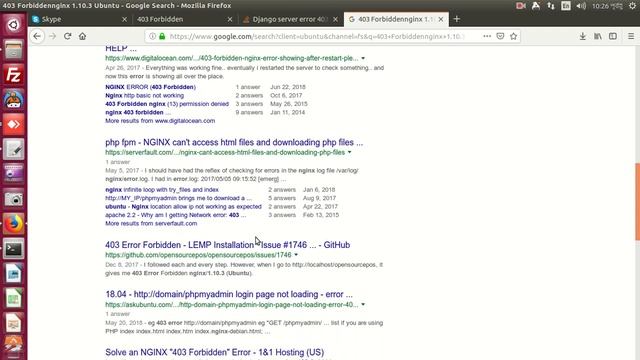This screenshot has height=360, width=640.
Task: Open Ubuntu dash search in launcher
Action: (13, 25)
